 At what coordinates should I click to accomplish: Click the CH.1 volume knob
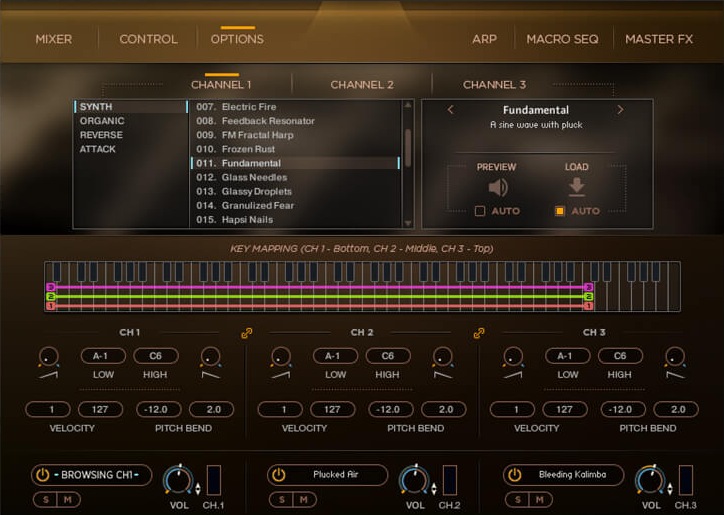pyautogui.click(x=178, y=481)
